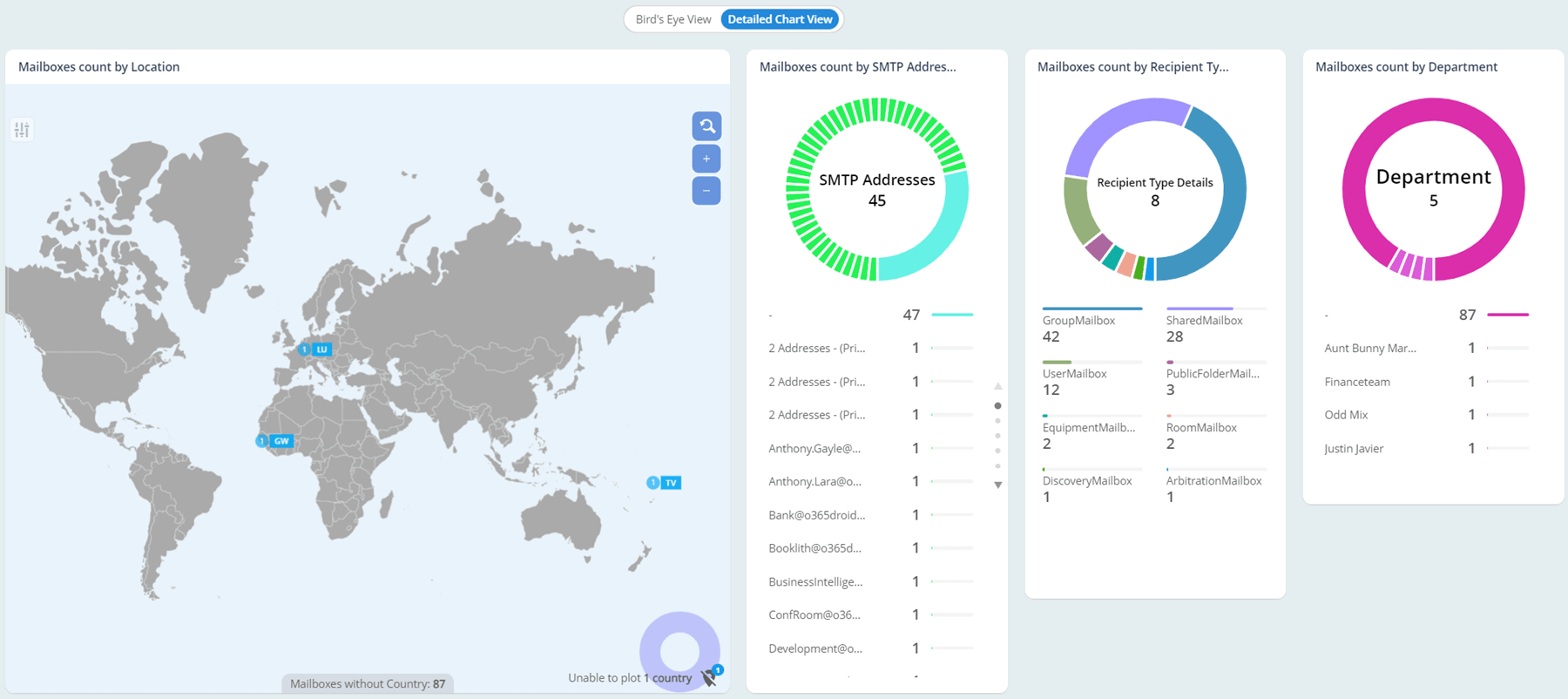This screenshot has height=699, width=1568.
Task: Click 'Mailboxes count by SMTP Addres...' title
Action: [x=858, y=67]
